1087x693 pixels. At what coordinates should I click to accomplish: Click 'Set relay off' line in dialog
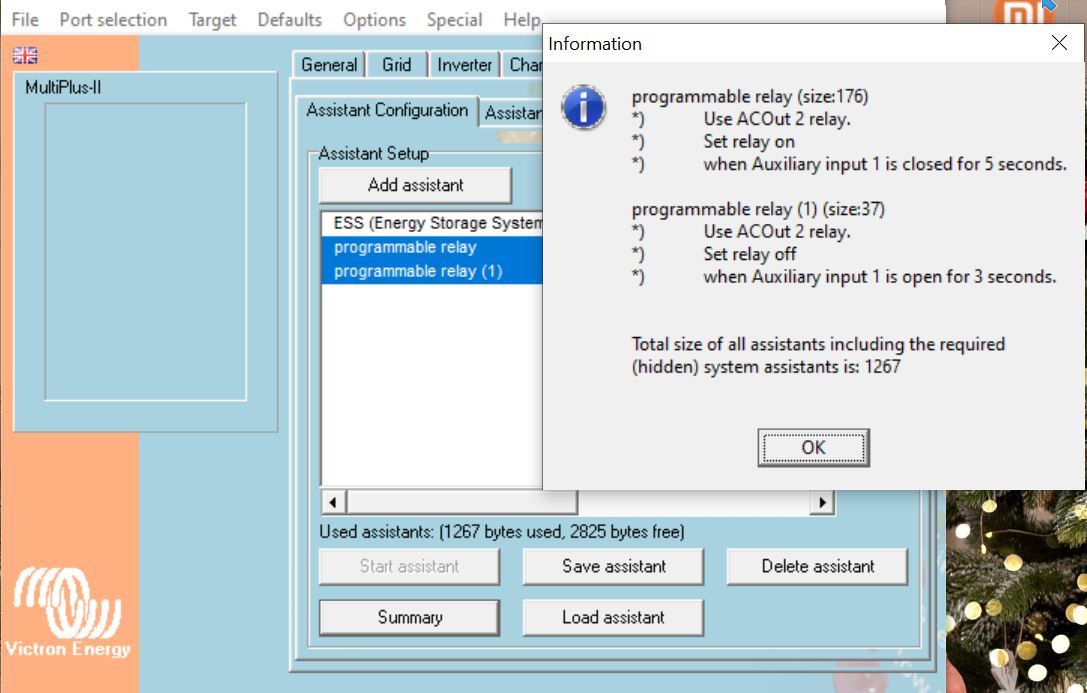click(x=750, y=254)
